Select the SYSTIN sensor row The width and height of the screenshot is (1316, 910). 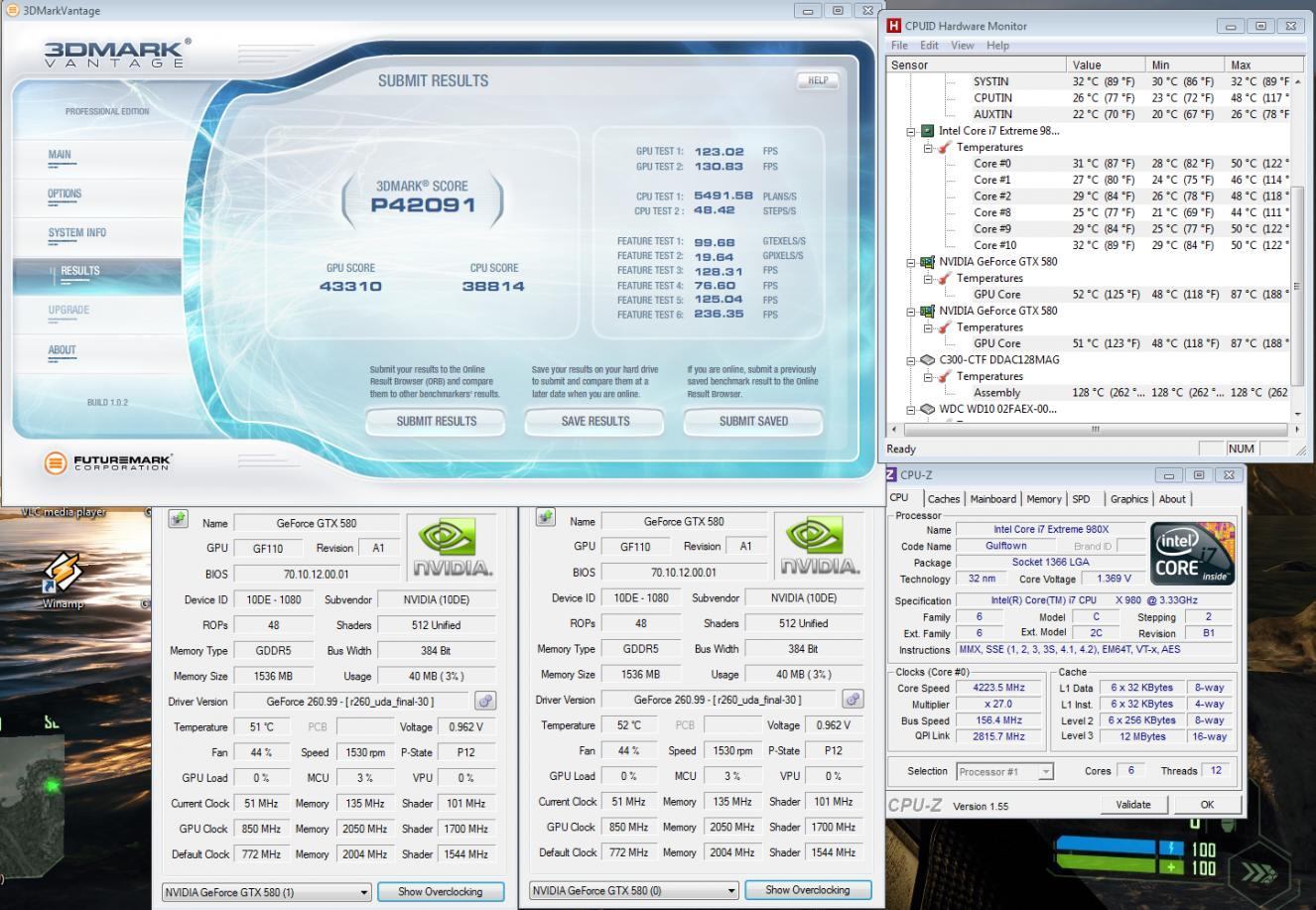pos(1089,81)
